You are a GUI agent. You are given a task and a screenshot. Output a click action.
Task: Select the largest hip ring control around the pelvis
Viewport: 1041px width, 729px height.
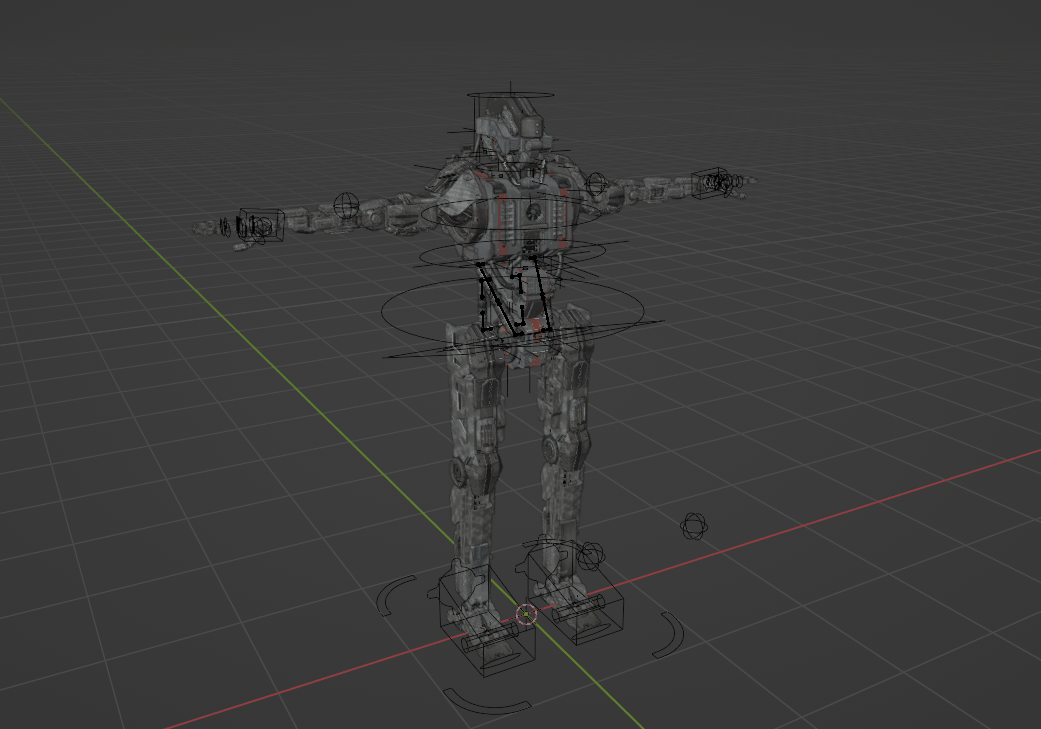pyautogui.click(x=513, y=309)
